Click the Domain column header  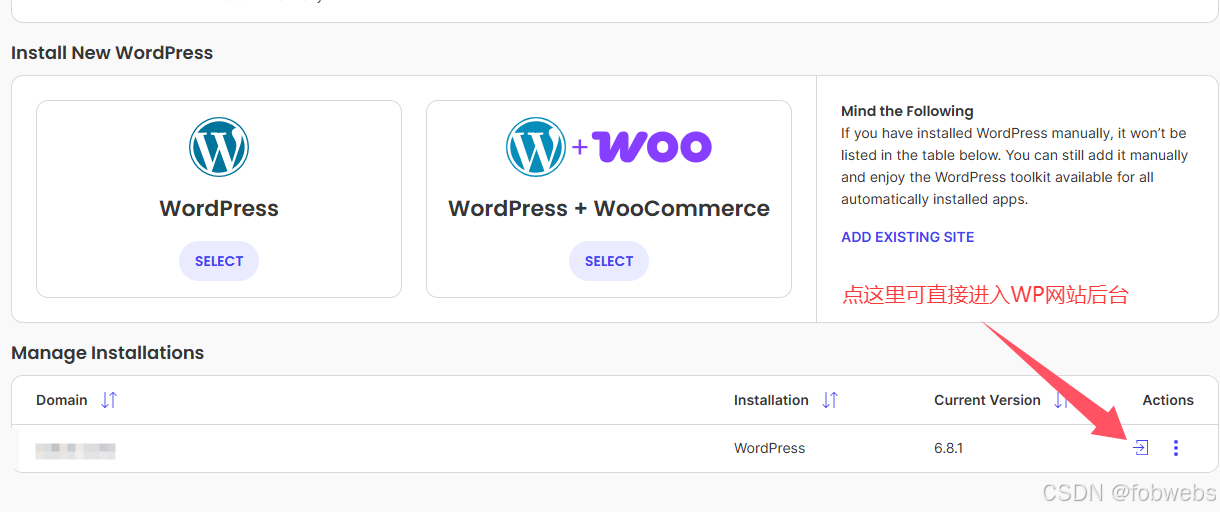point(62,400)
